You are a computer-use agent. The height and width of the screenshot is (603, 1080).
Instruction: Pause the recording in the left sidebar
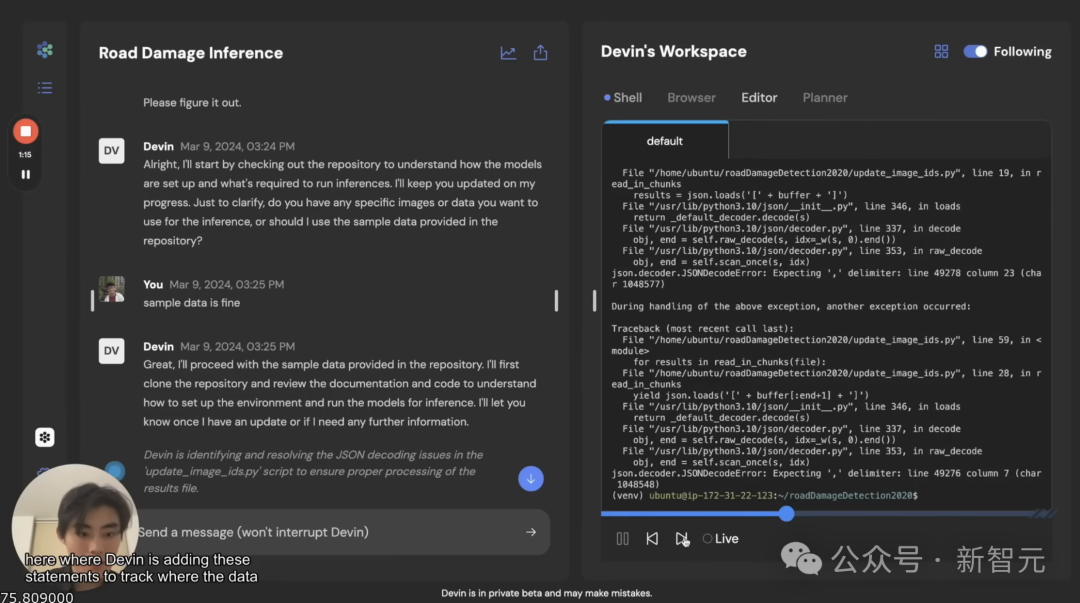(25, 174)
